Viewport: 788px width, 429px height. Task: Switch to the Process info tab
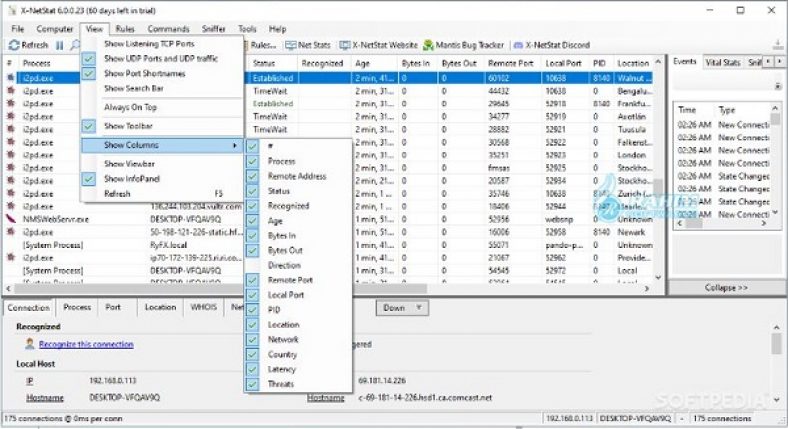(x=77, y=307)
